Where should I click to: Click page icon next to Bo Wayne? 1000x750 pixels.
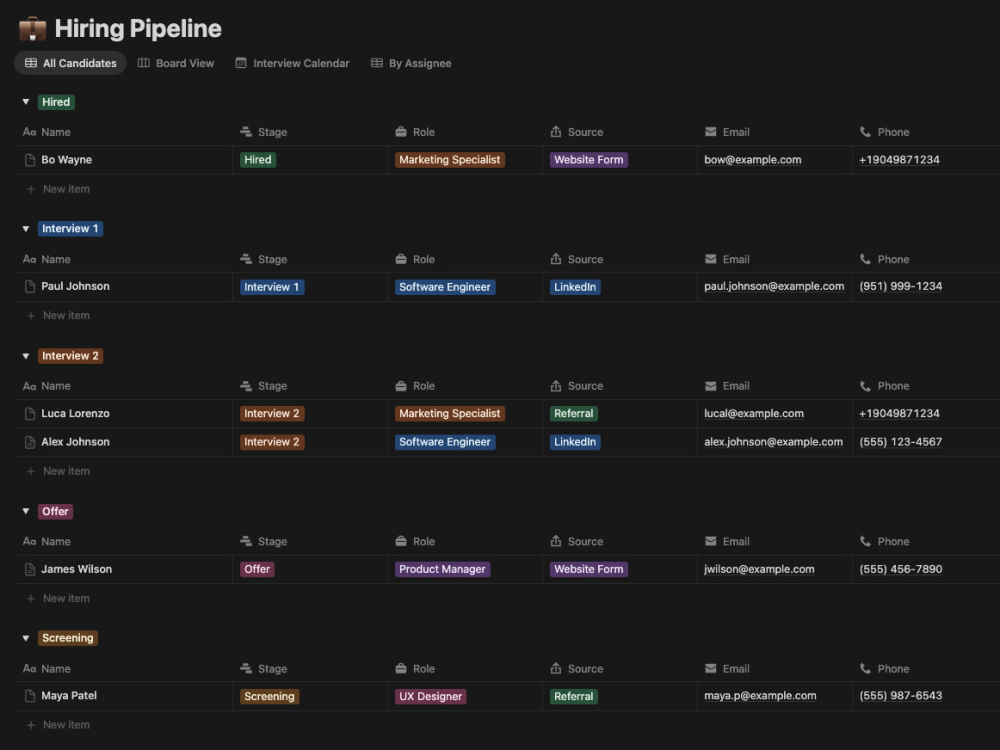click(x=30, y=160)
